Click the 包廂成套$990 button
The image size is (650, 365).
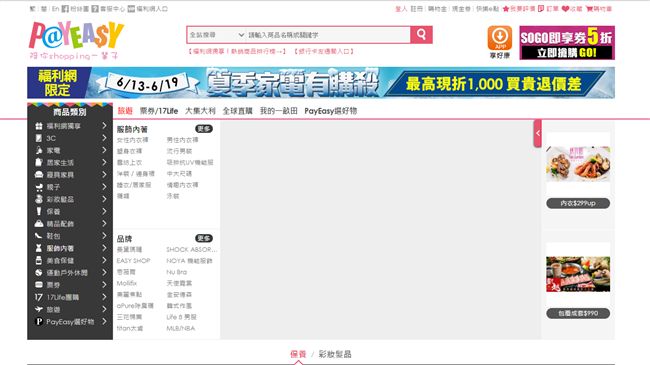coord(578,313)
